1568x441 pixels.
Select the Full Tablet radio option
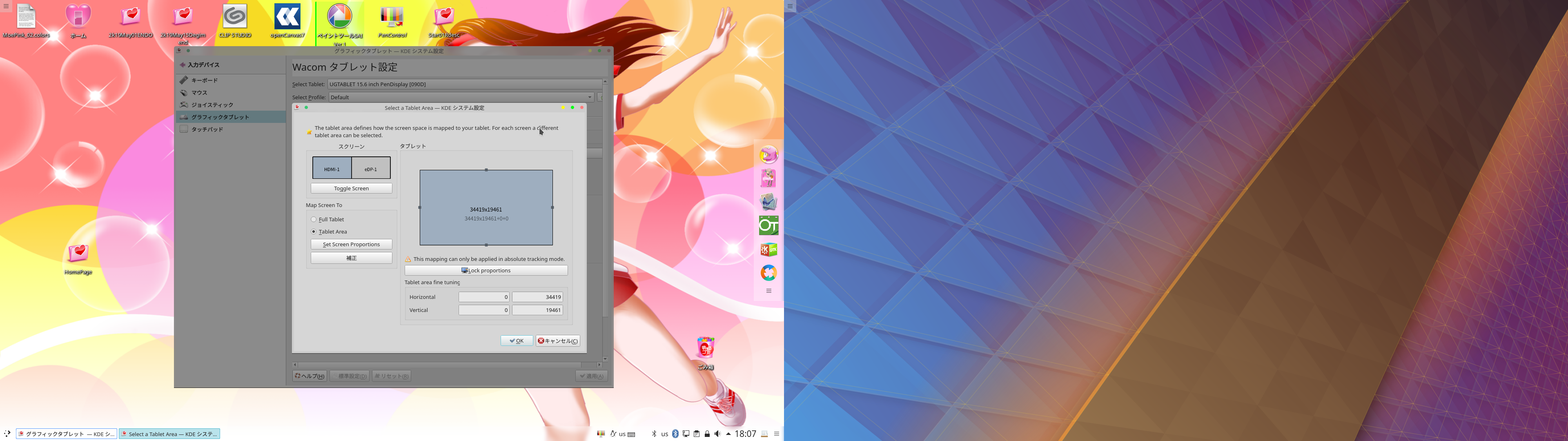coord(314,219)
